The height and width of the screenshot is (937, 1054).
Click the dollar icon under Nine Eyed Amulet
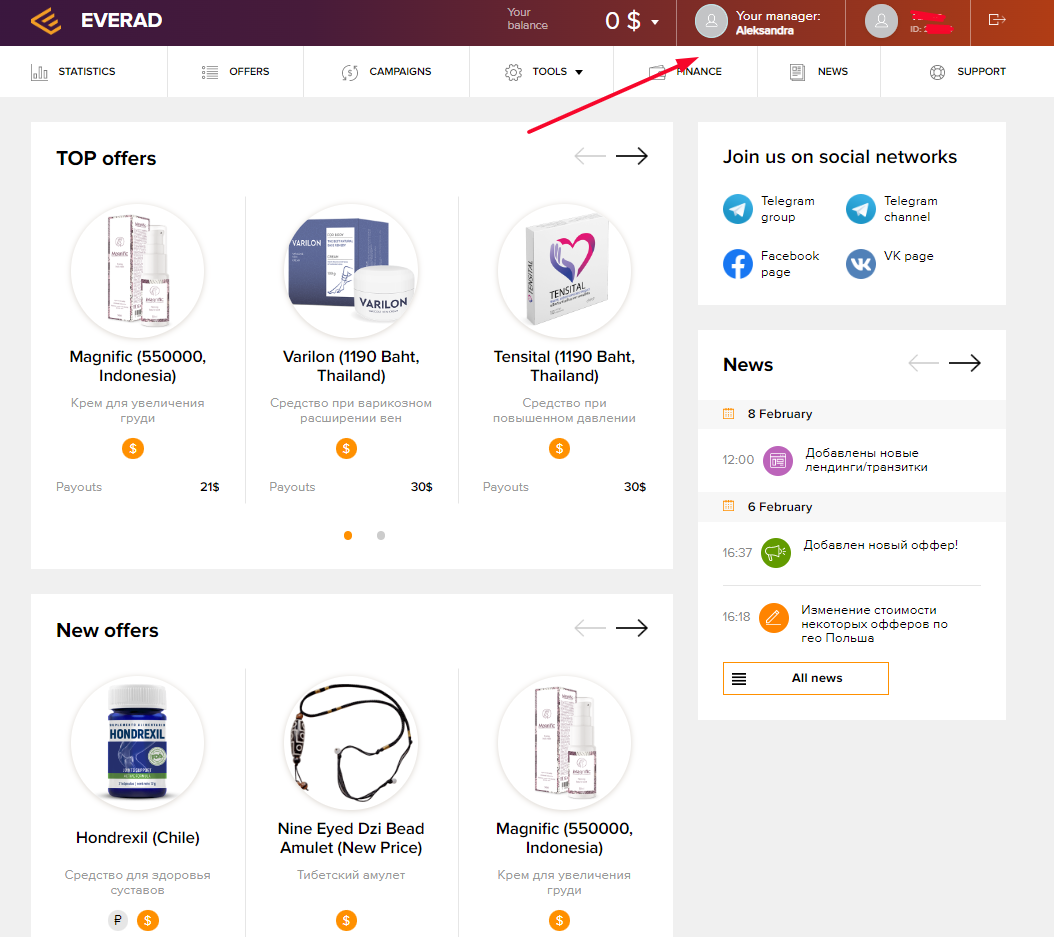click(346, 920)
